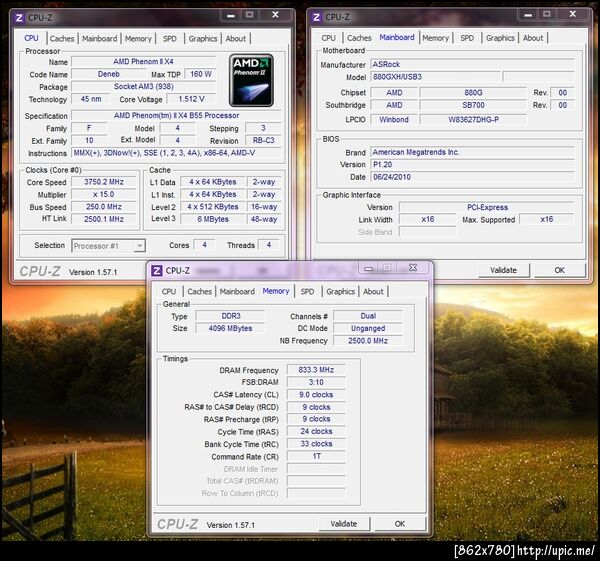Click the LPCIO value W83627DHG-P
This screenshot has width=600, height=561.
click(473, 120)
